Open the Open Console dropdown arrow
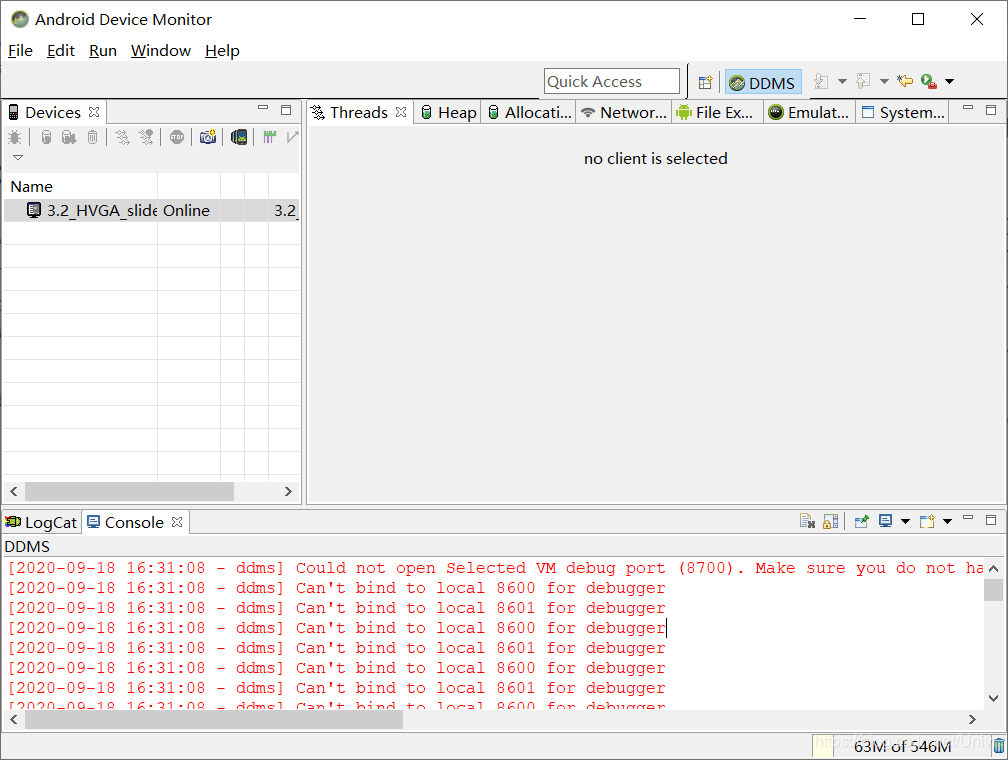The height and width of the screenshot is (760, 1008). point(947,521)
